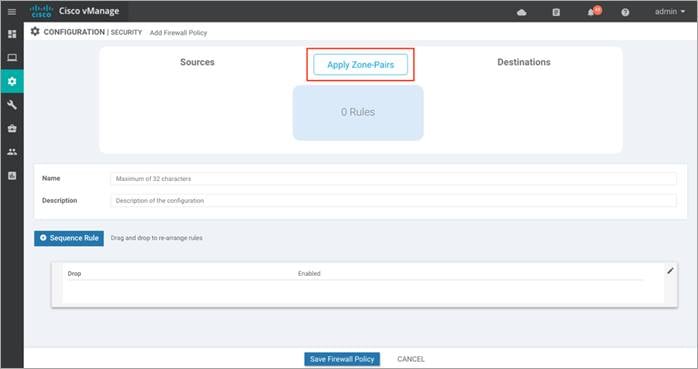This screenshot has width=698, height=369.
Task: Click the Description input field
Action: click(394, 201)
